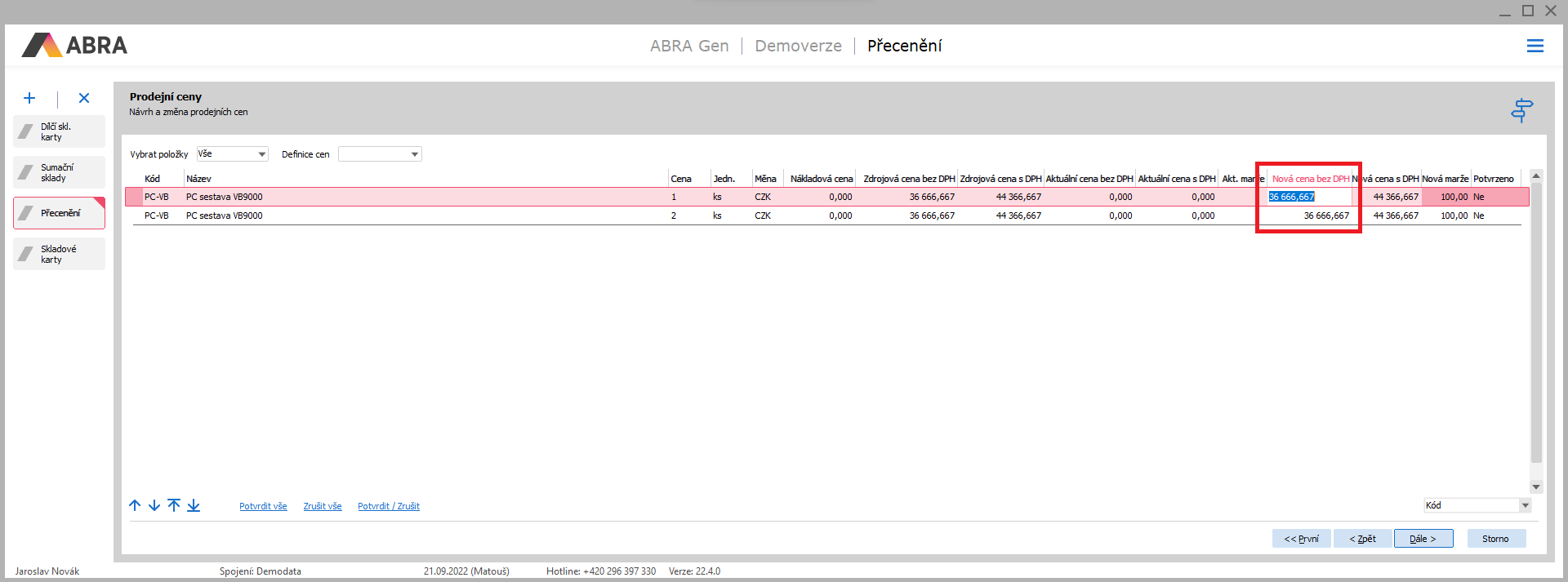Viewport: 1568px width, 582px height.
Task: Open the hamburger menu at top right
Action: (1535, 47)
